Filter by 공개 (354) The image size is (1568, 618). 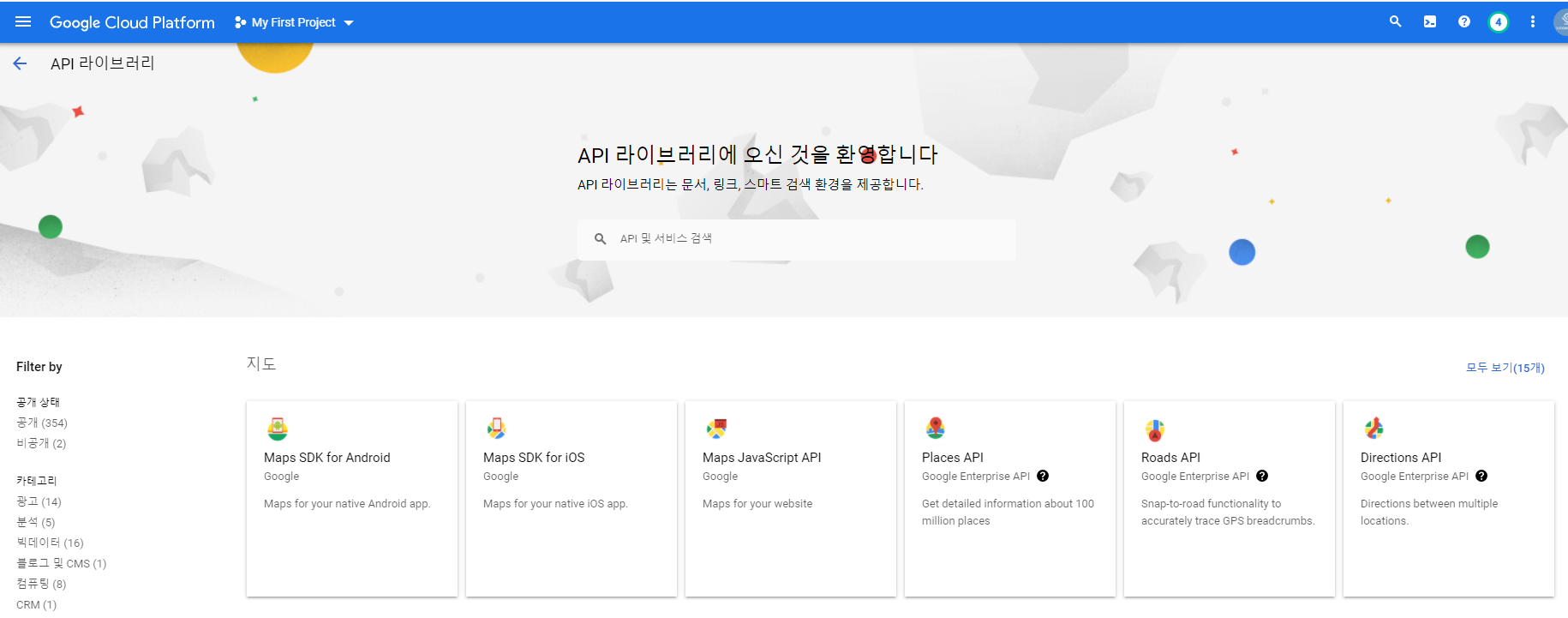tap(42, 423)
